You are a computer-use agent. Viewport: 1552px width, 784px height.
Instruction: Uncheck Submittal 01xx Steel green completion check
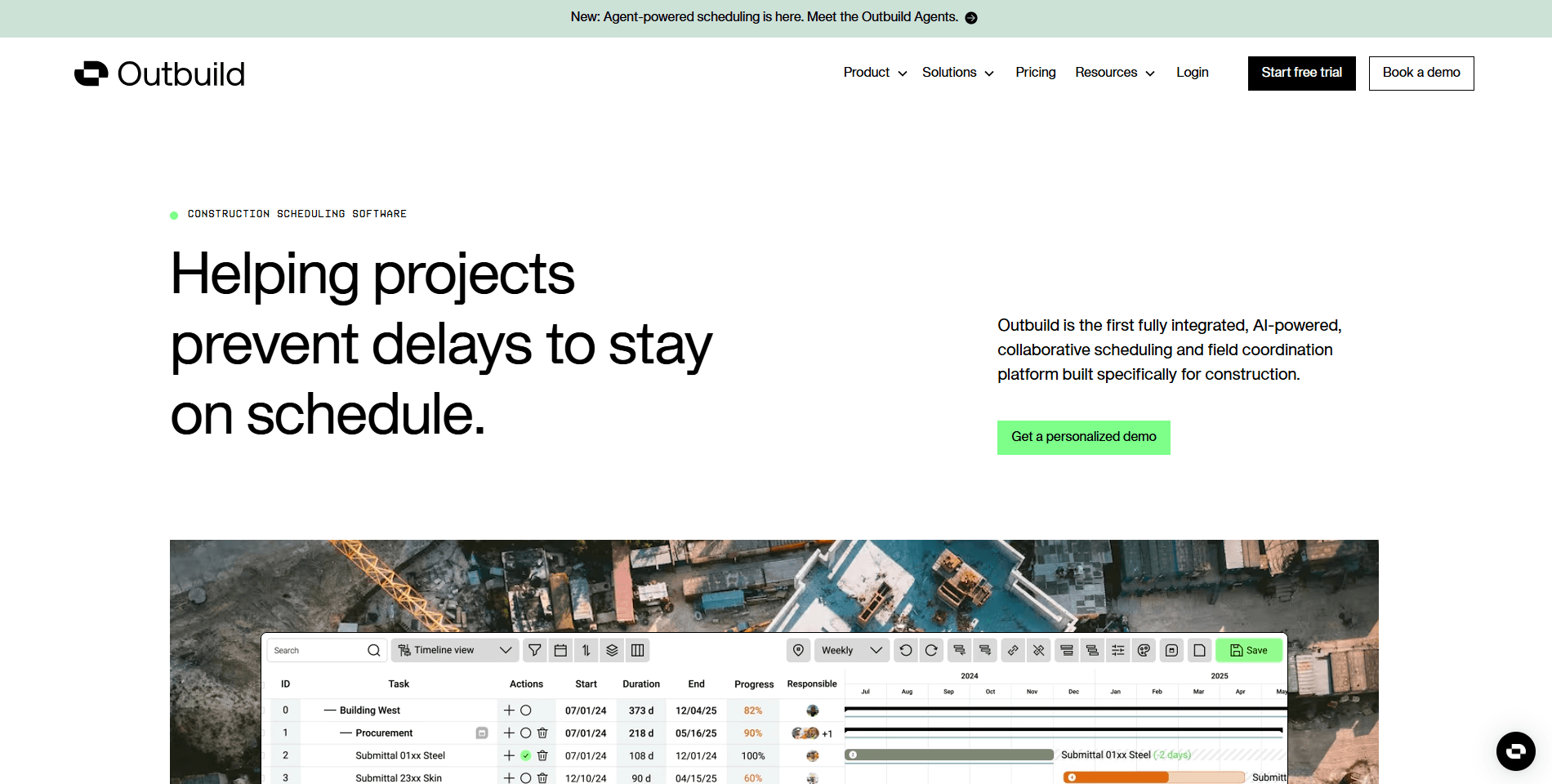point(526,755)
